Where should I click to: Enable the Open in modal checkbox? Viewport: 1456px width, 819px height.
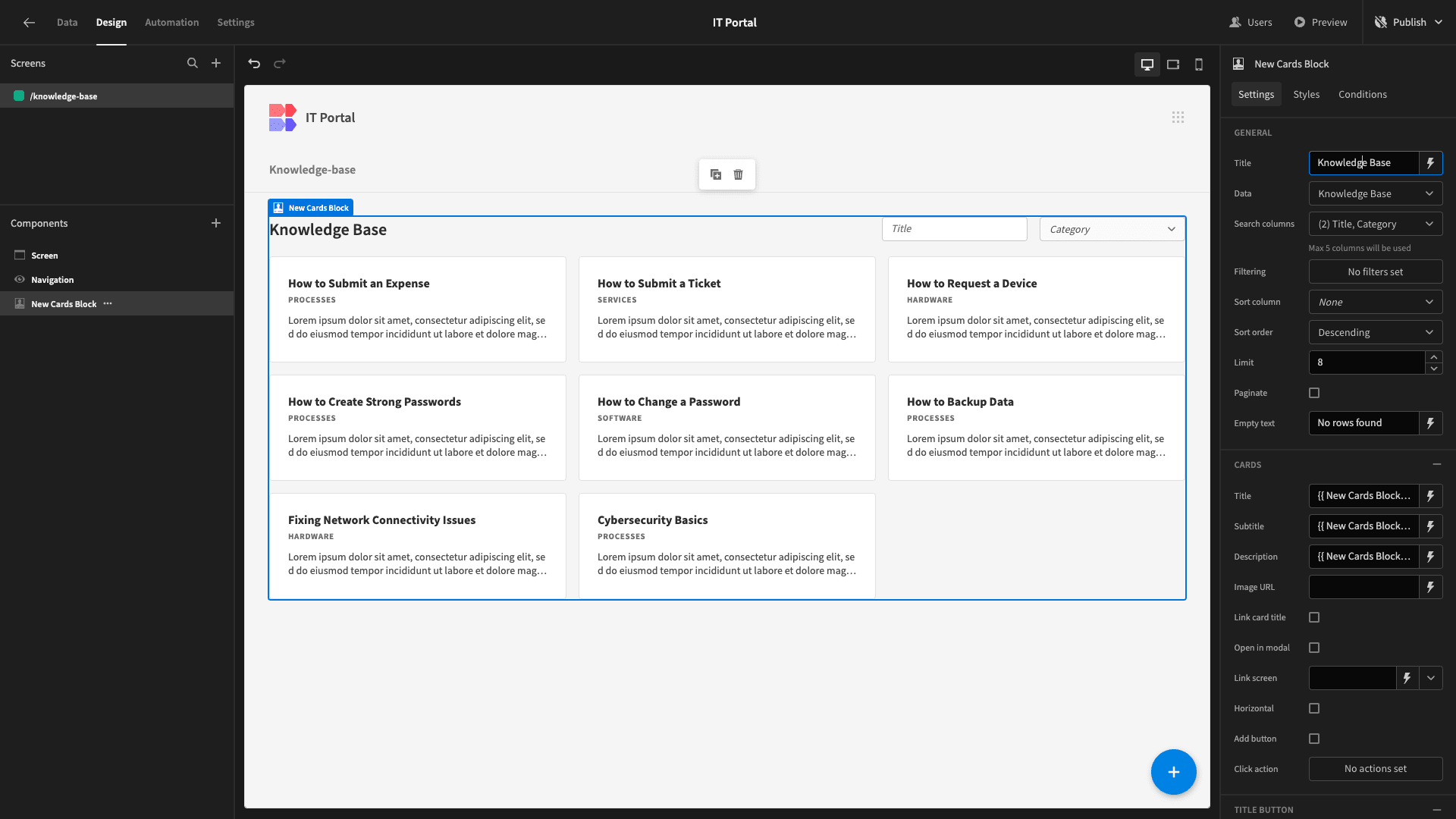pyautogui.click(x=1314, y=648)
